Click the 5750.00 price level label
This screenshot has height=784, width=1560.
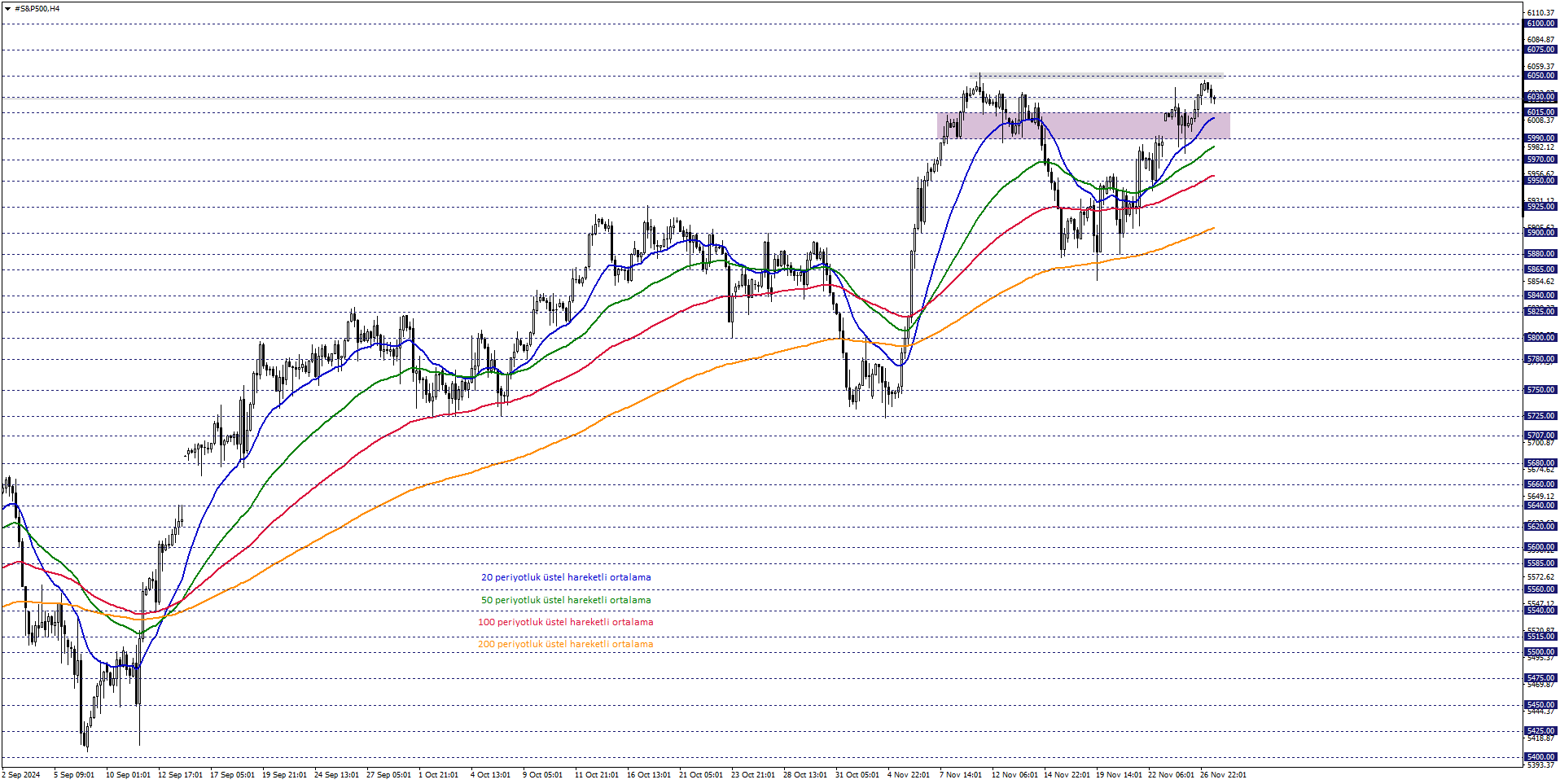(1540, 390)
